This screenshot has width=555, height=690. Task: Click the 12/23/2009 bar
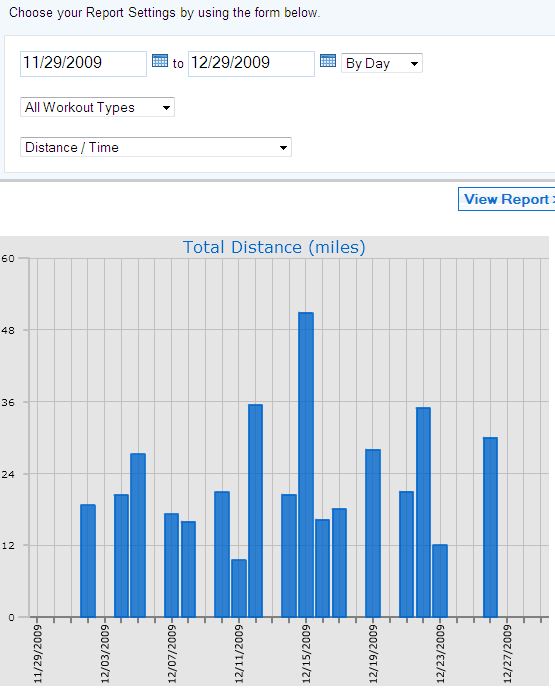(x=440, y=581)
